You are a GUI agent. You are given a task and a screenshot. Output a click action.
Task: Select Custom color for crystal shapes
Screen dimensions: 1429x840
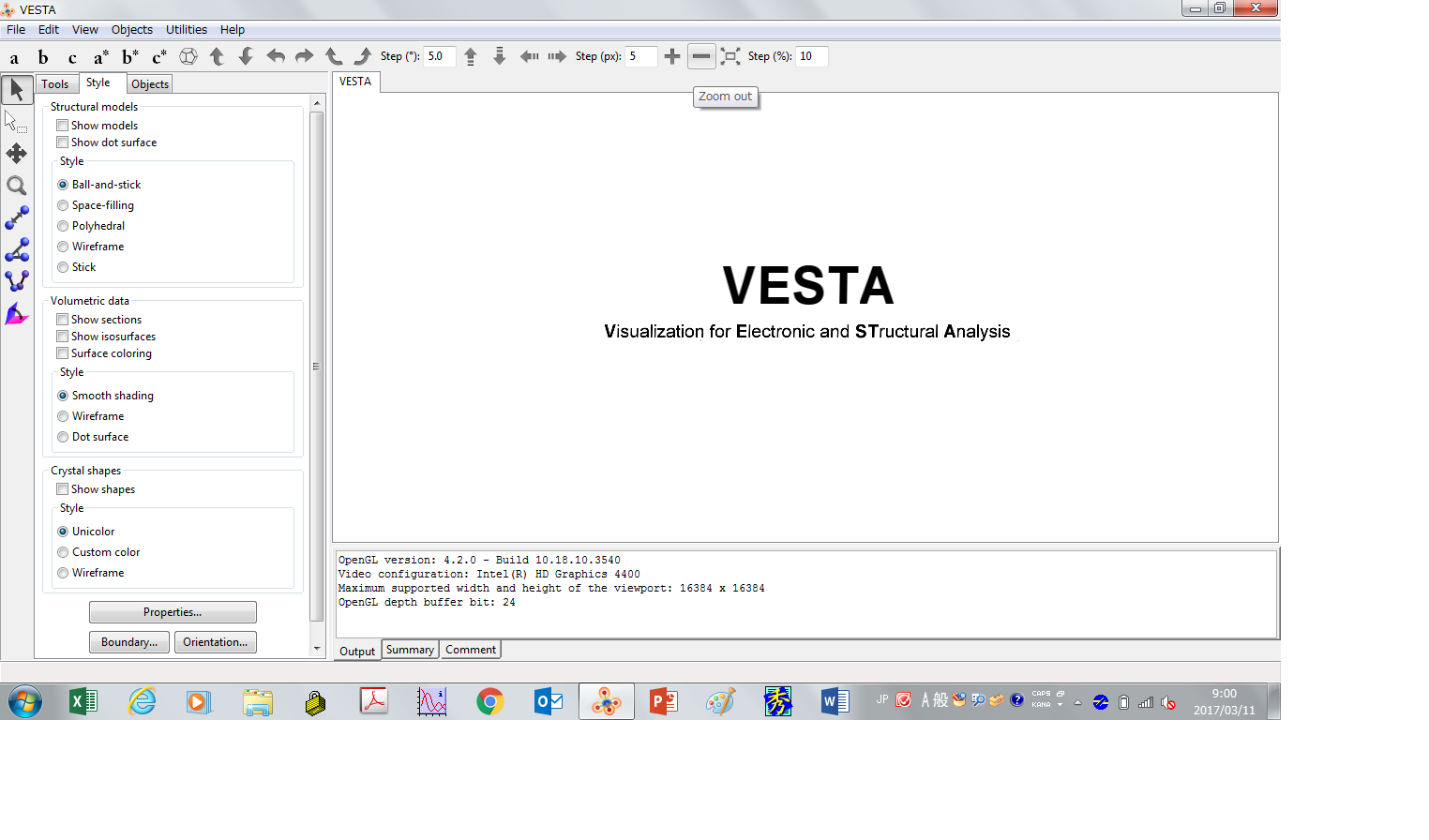point(63,552)
